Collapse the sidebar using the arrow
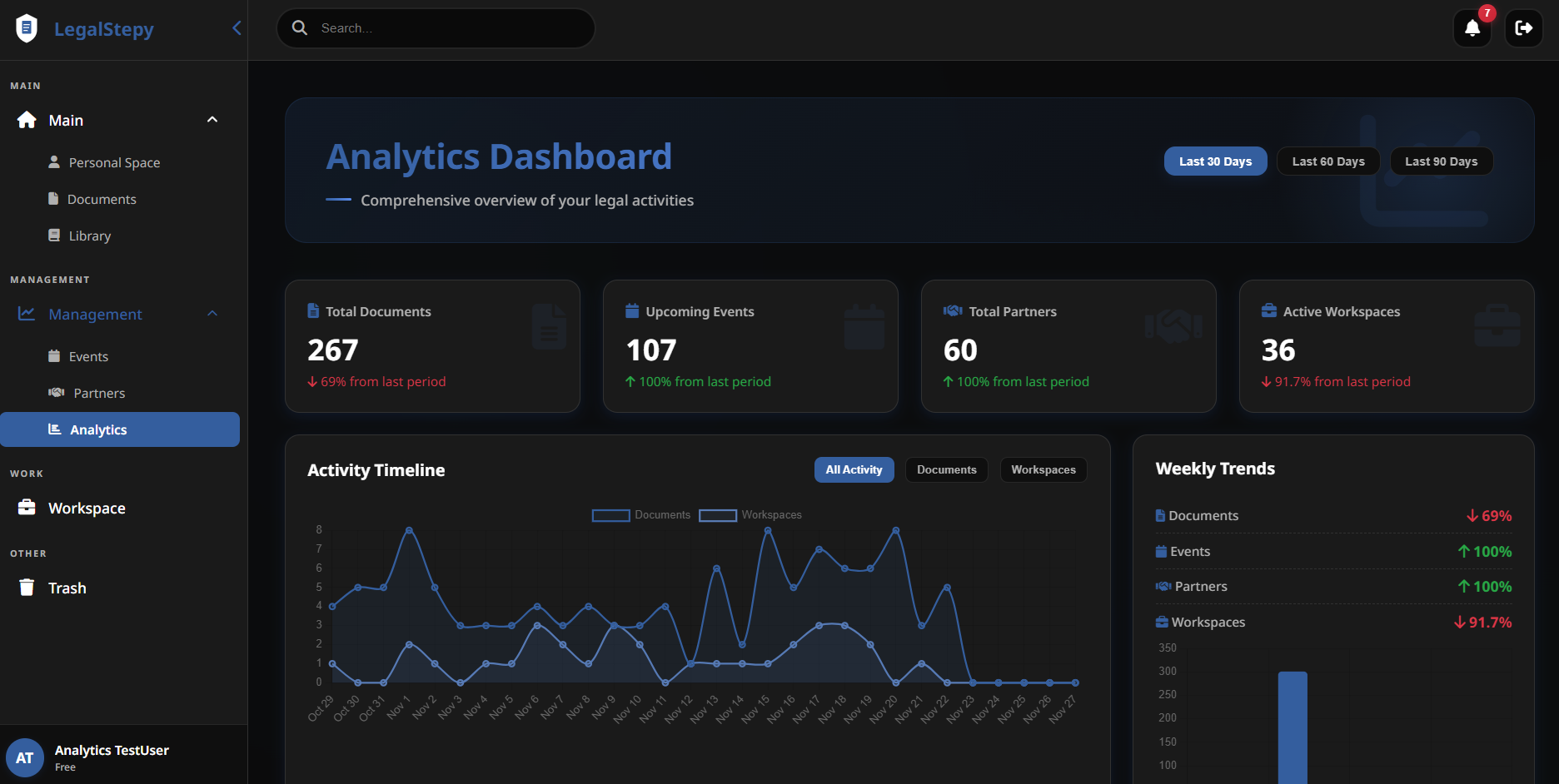Screen dimensions: 1559x784 [x=236, y=27]
